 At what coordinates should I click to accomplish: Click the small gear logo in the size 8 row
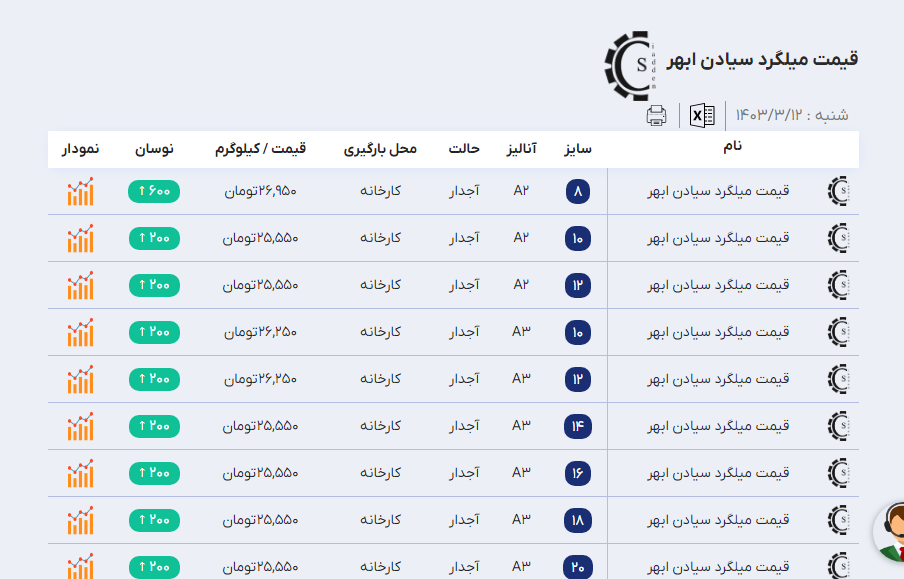point(841,191)
